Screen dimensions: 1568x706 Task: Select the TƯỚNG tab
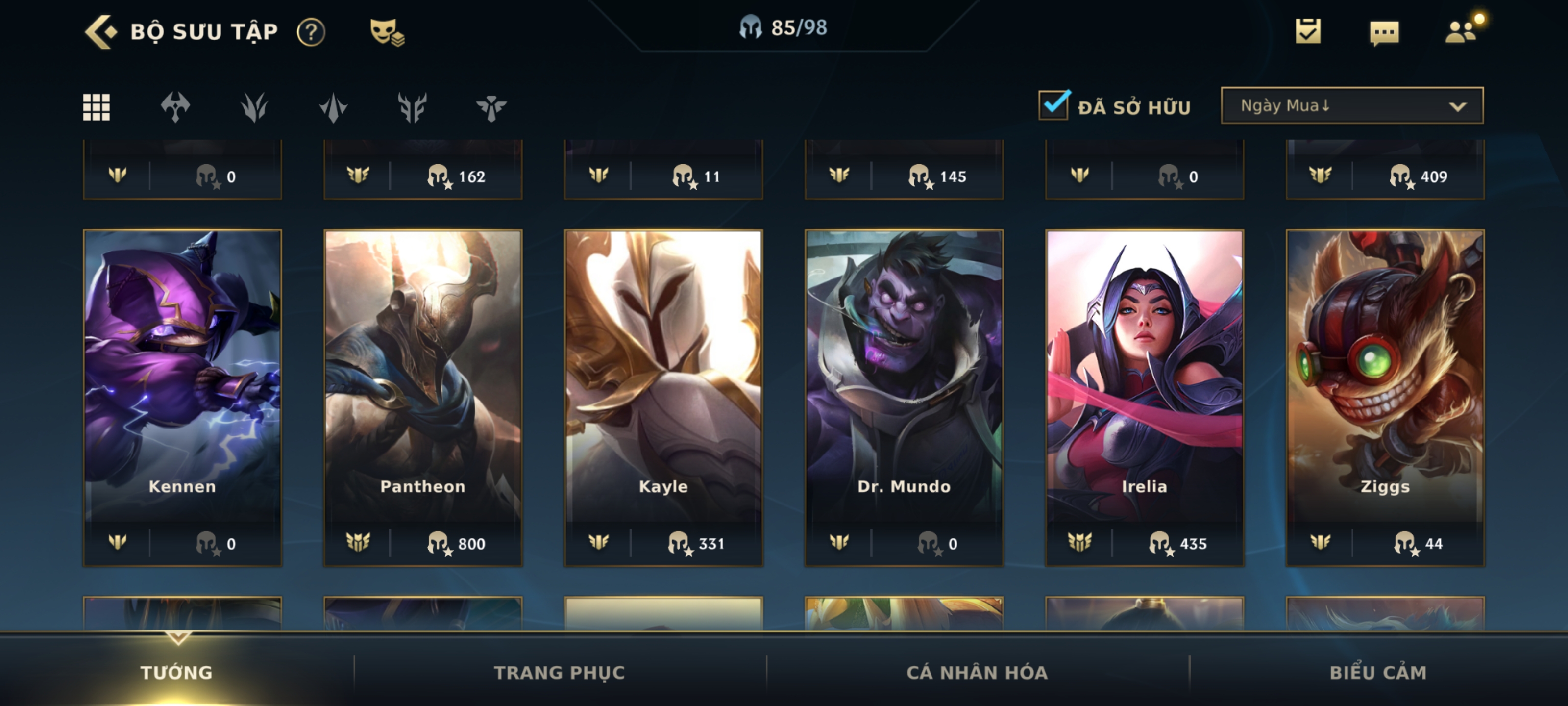coord(176,672)
